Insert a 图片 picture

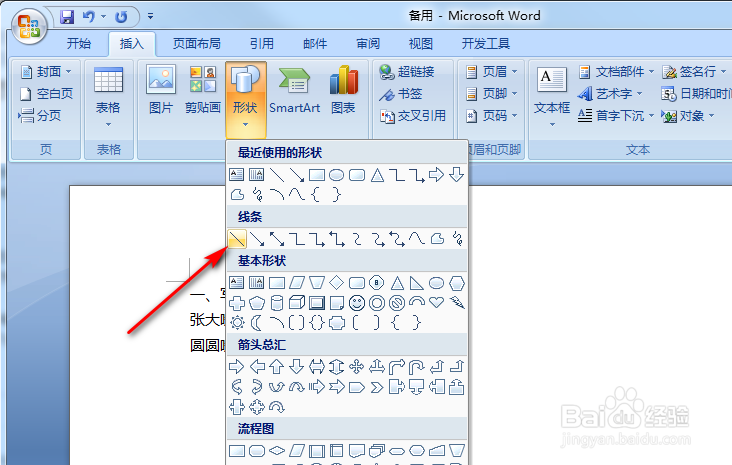(161, 90)
